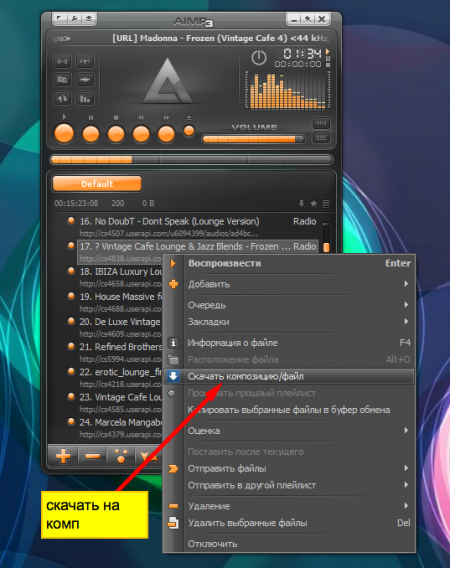Choose Скачать композицию/файл
Viewport: 450px width, 568px height.
point(289,376)
